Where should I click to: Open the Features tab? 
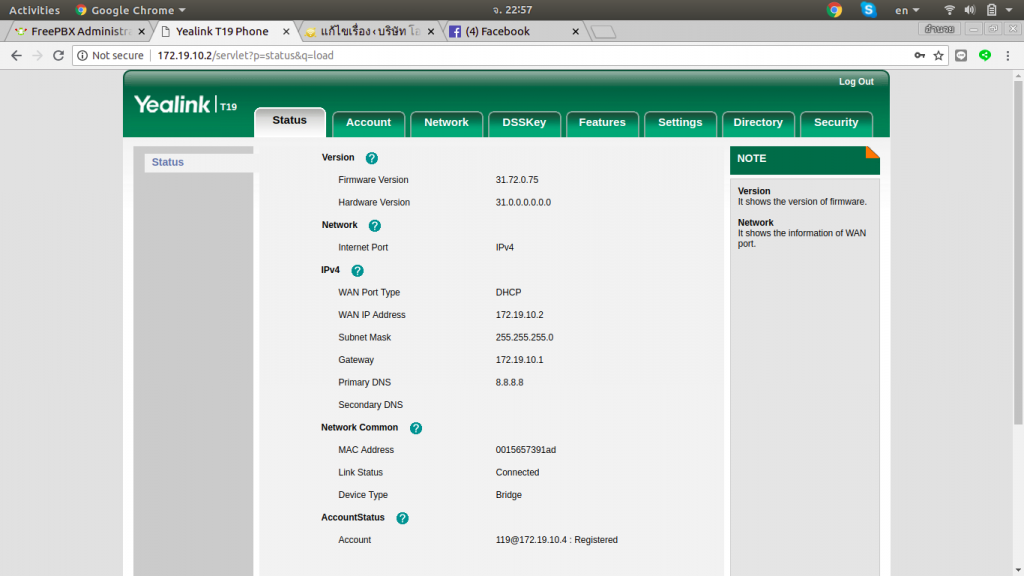[602, 123]
